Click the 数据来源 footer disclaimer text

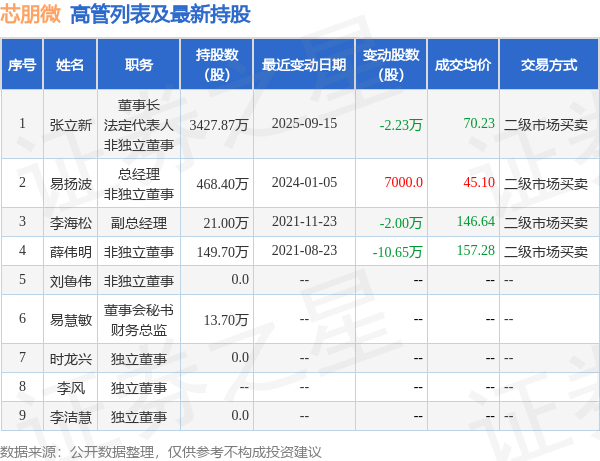coord(161,452)
